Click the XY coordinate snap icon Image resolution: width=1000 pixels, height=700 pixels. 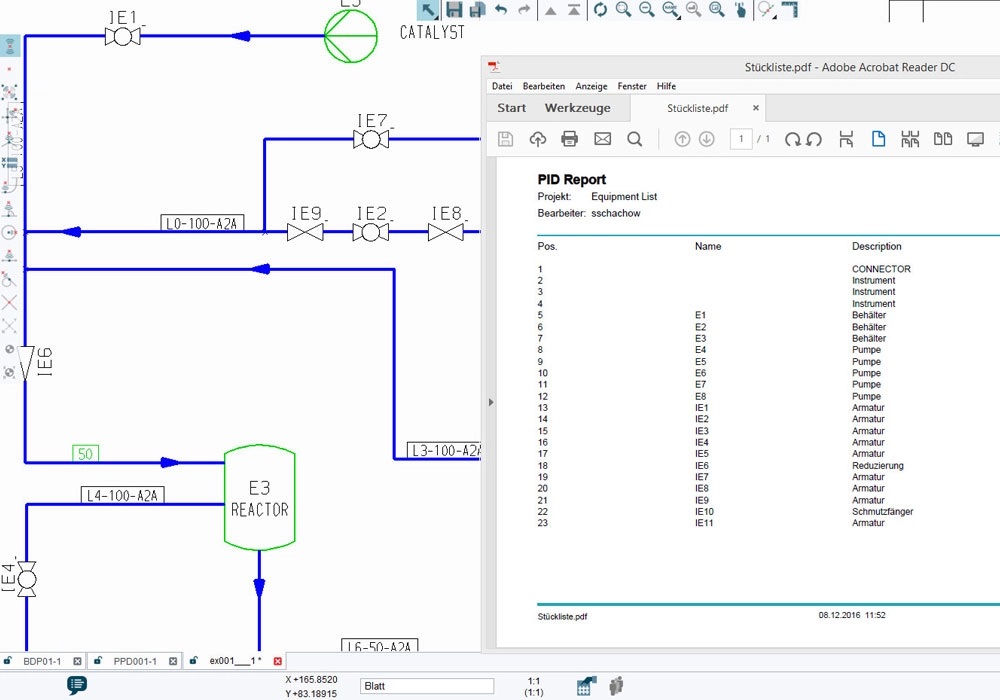tap(10, 162)
